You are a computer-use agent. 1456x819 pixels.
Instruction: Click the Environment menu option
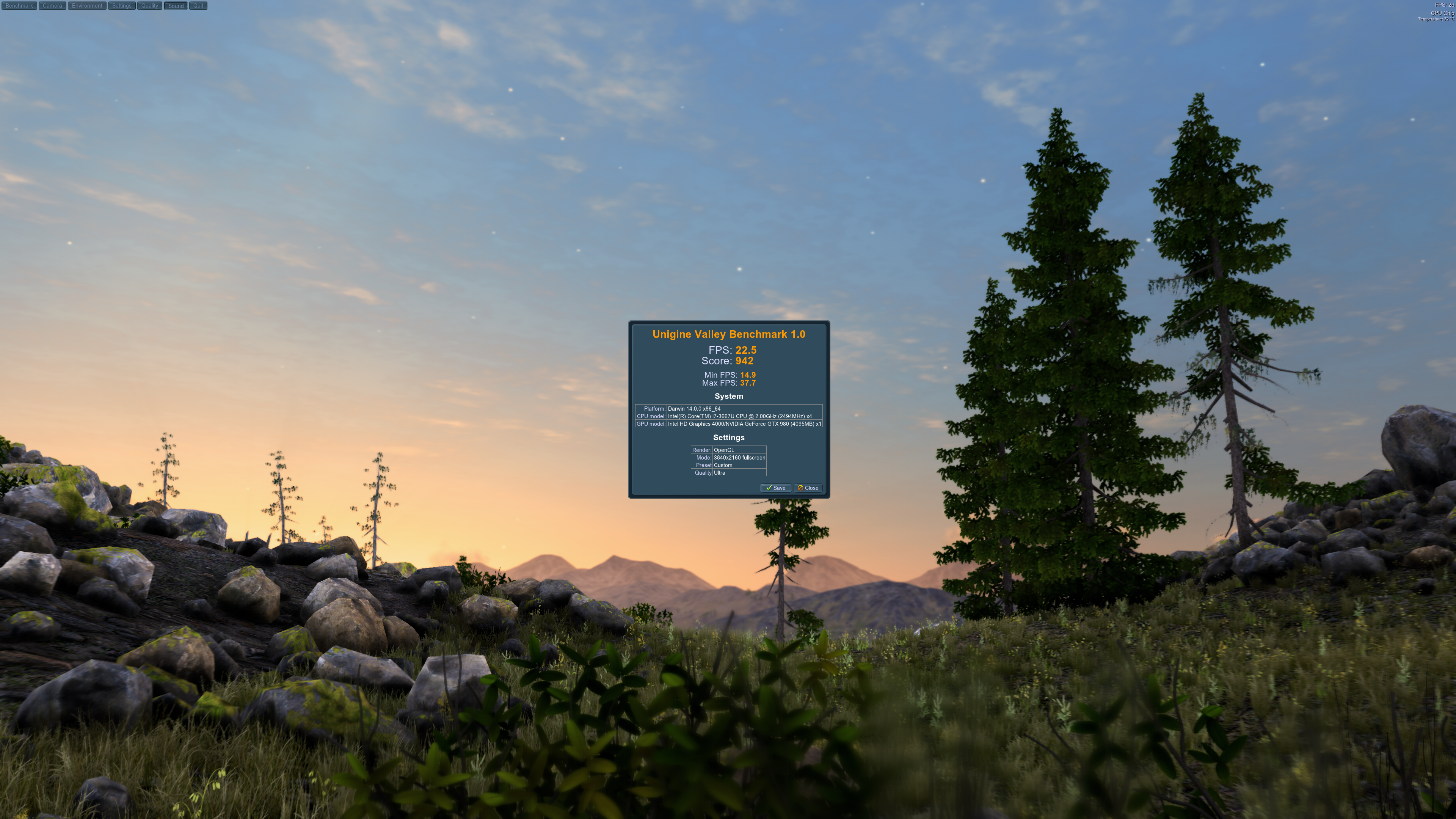pos(87,5)
